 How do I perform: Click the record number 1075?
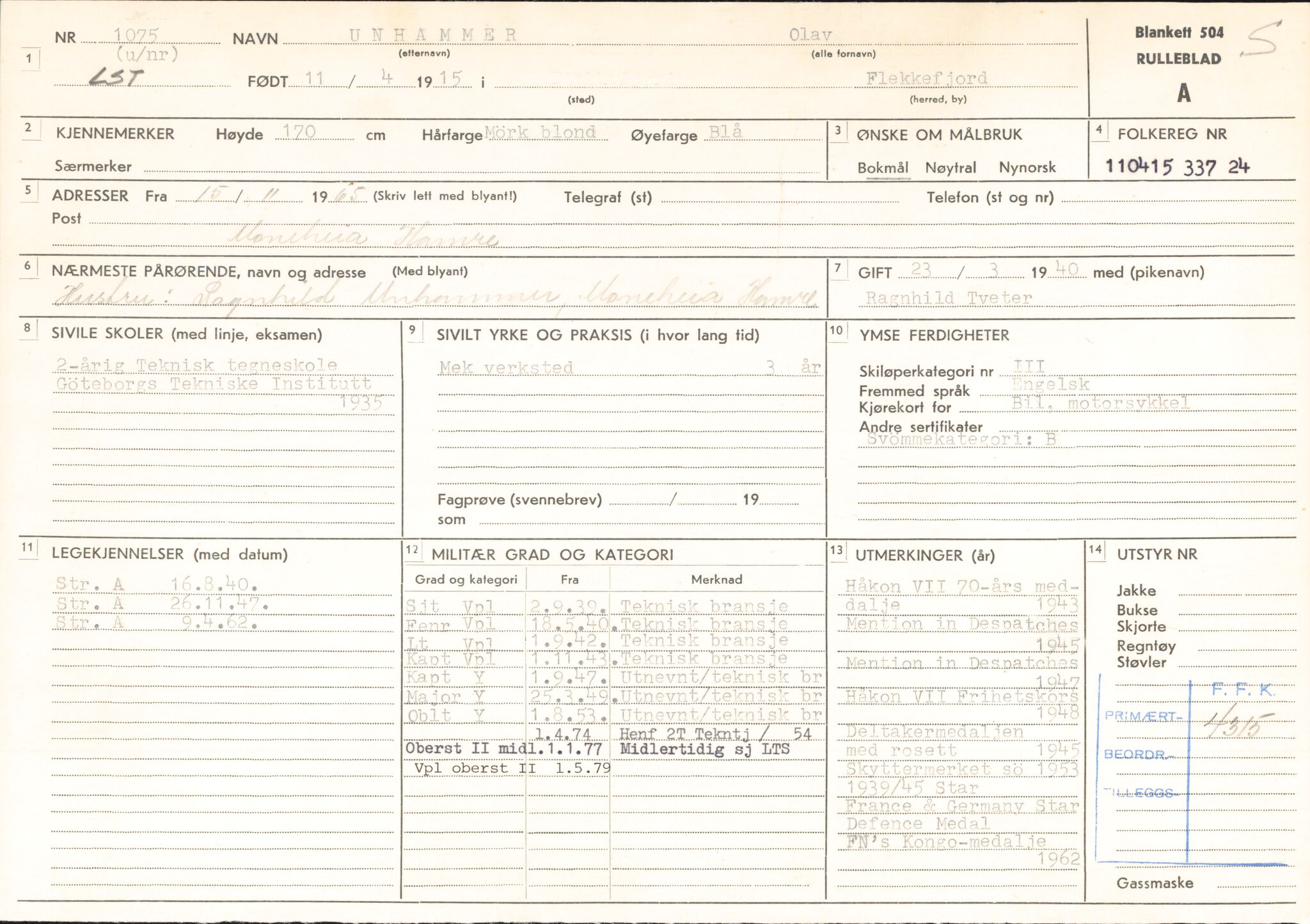click(x=136, y=35)
